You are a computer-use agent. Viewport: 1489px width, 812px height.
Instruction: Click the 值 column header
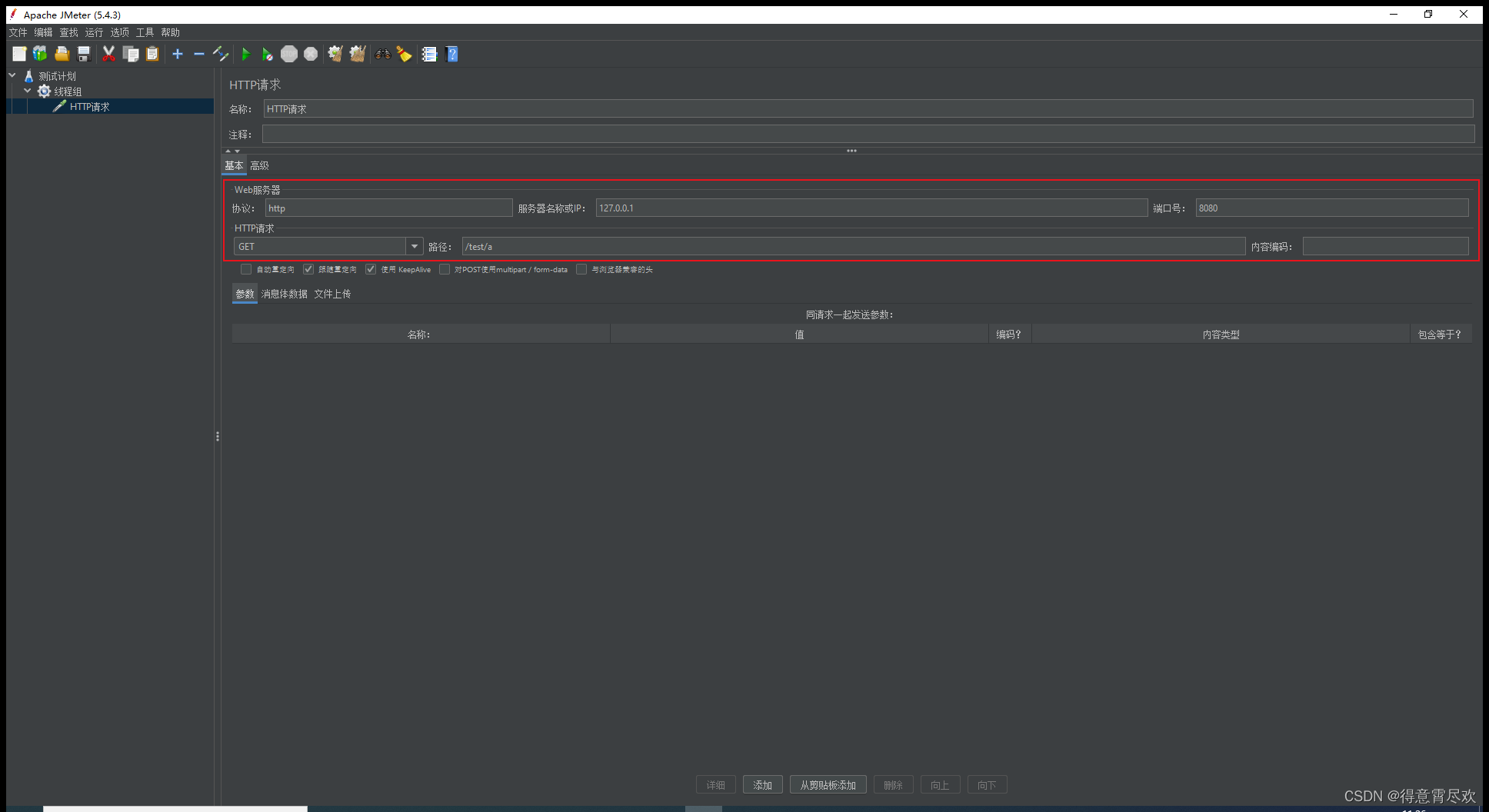point(799,334)
